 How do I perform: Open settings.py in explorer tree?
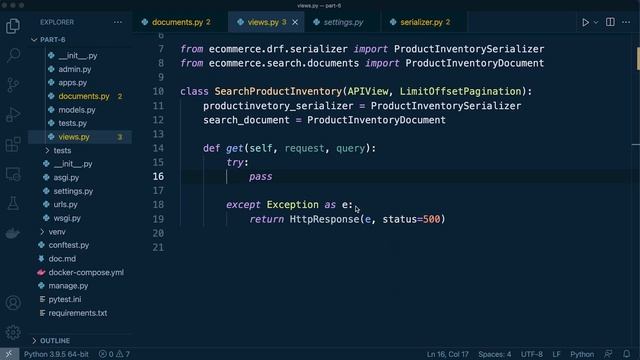coord(73,191)
